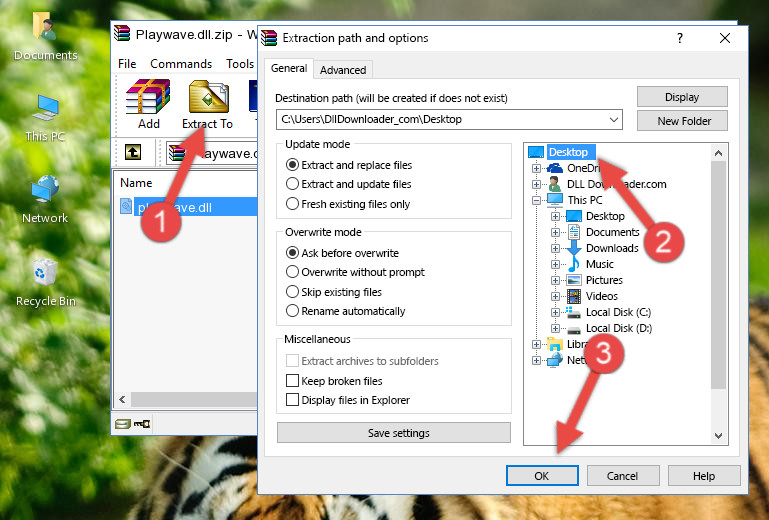Image resolution: width=769 pixels, height=520 pixels.
Task: Enable Display files in Explorer checkbox
Action: (292, 400)
